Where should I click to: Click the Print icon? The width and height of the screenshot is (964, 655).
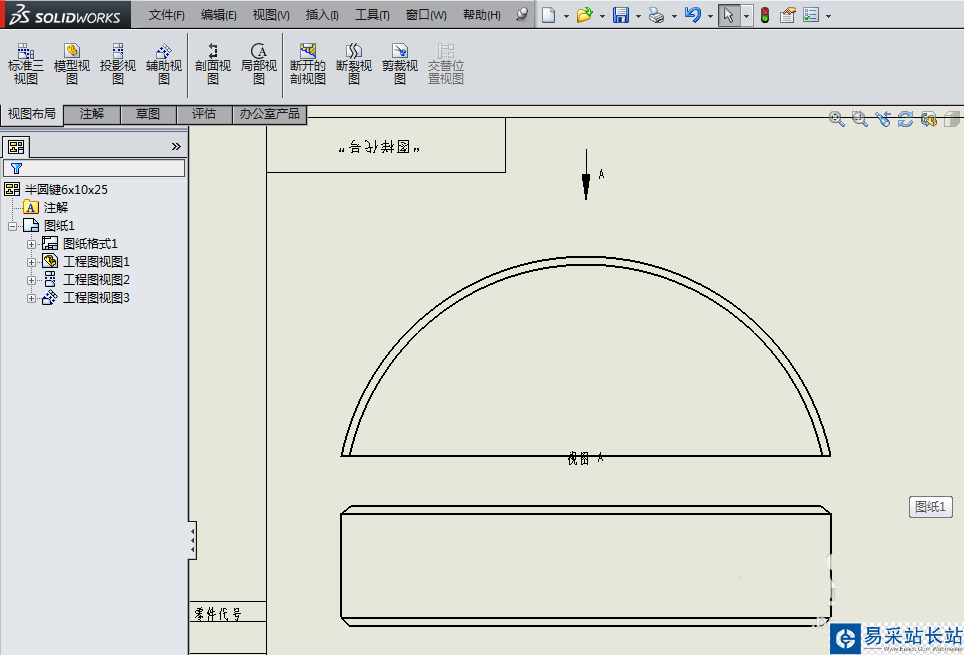point(657,15)
